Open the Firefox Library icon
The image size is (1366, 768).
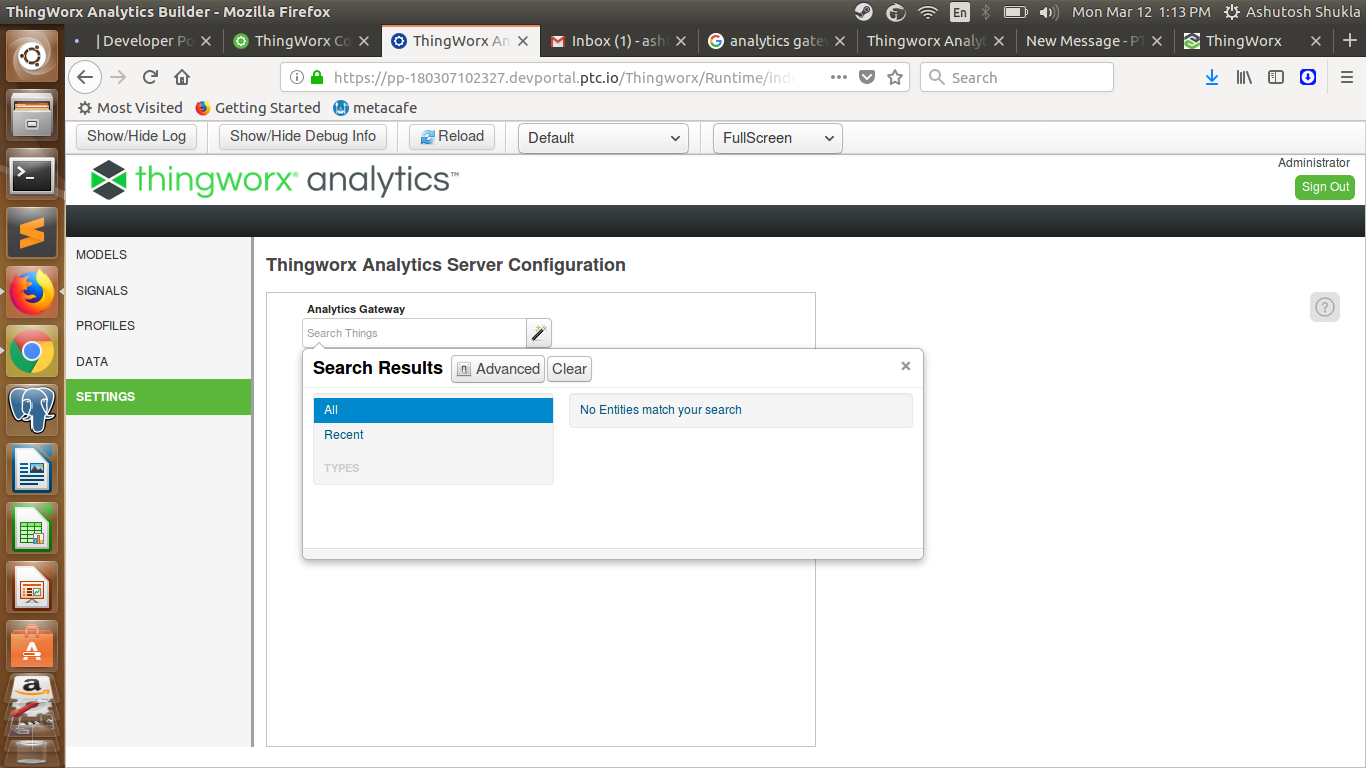tap(1243, 77)
